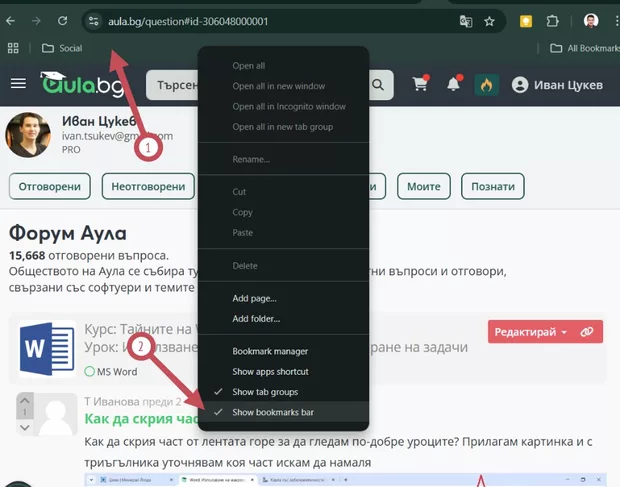Open the notifications bell
This screenshot has width=620, height=487.
tap(454, 83)
